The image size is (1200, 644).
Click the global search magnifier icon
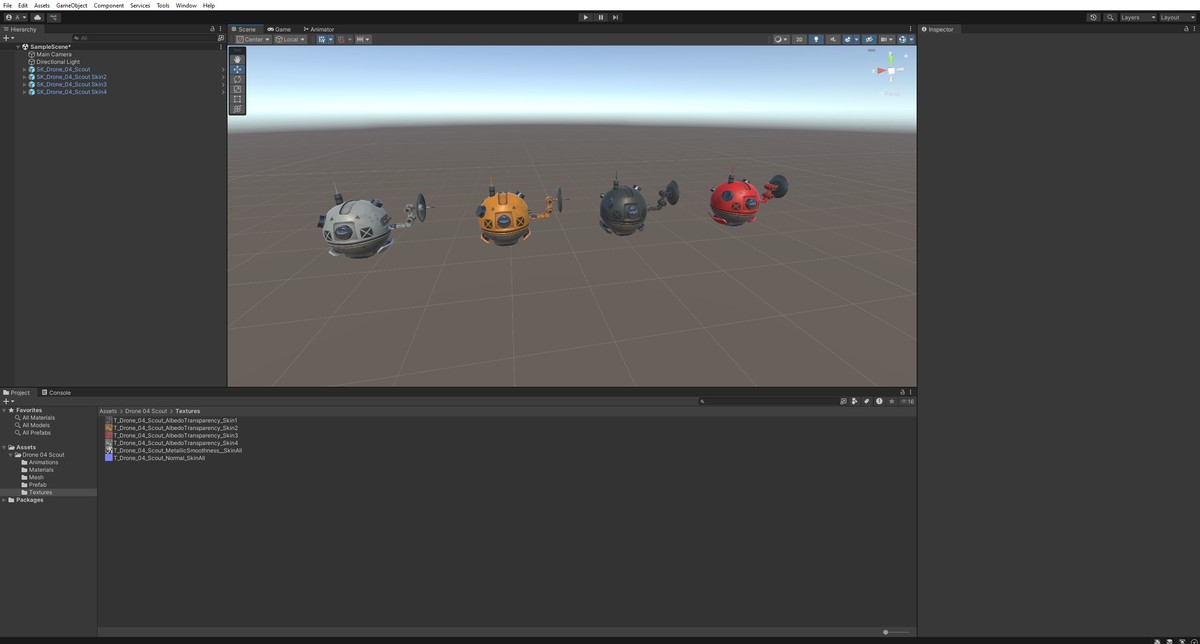coord(1110,17)
